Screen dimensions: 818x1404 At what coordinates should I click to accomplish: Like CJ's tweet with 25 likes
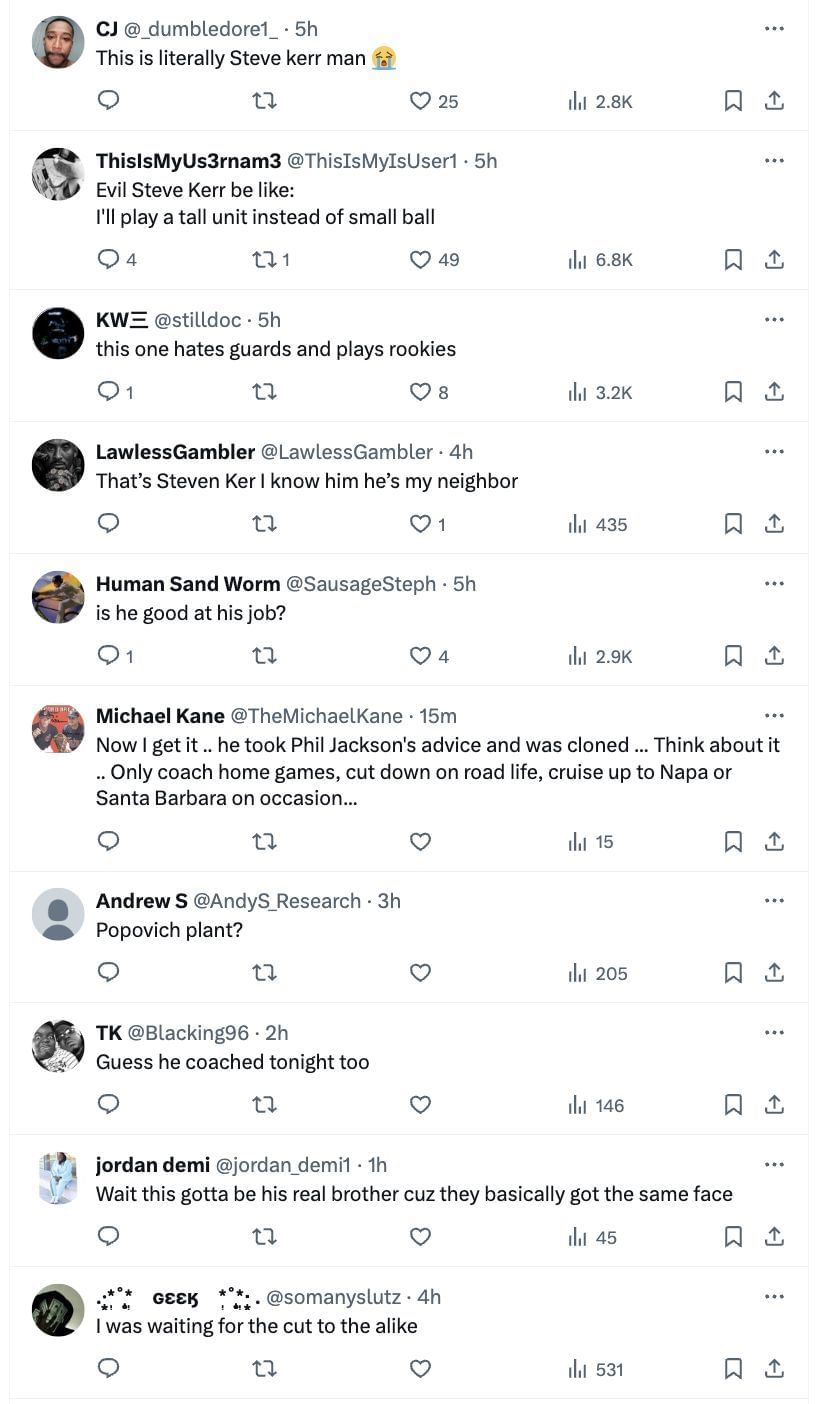(x=421, y=101)
